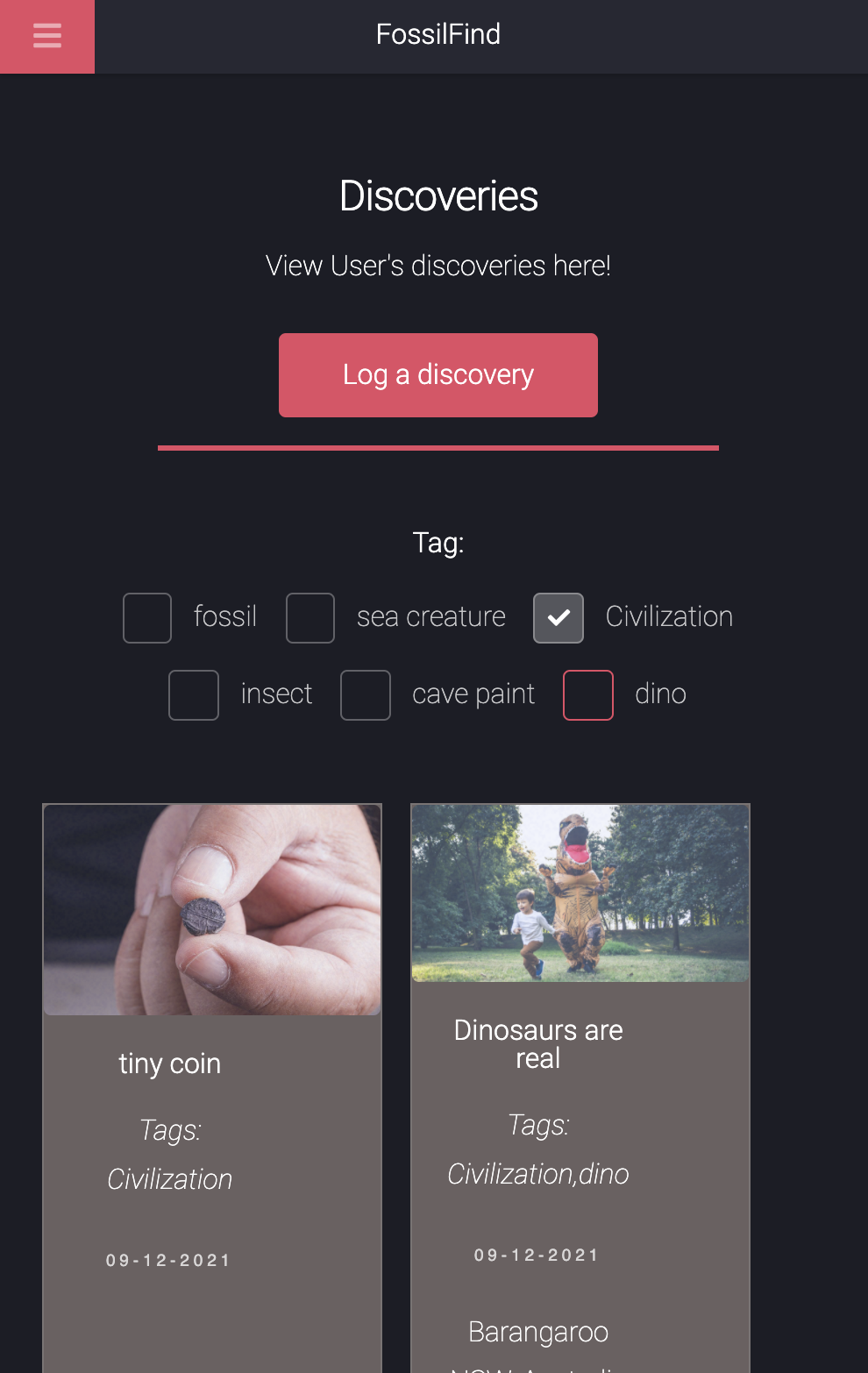Click the FossilFind header title
Image resolution: width=868 pixels, height=1373 pixels.
click(438, 34)
